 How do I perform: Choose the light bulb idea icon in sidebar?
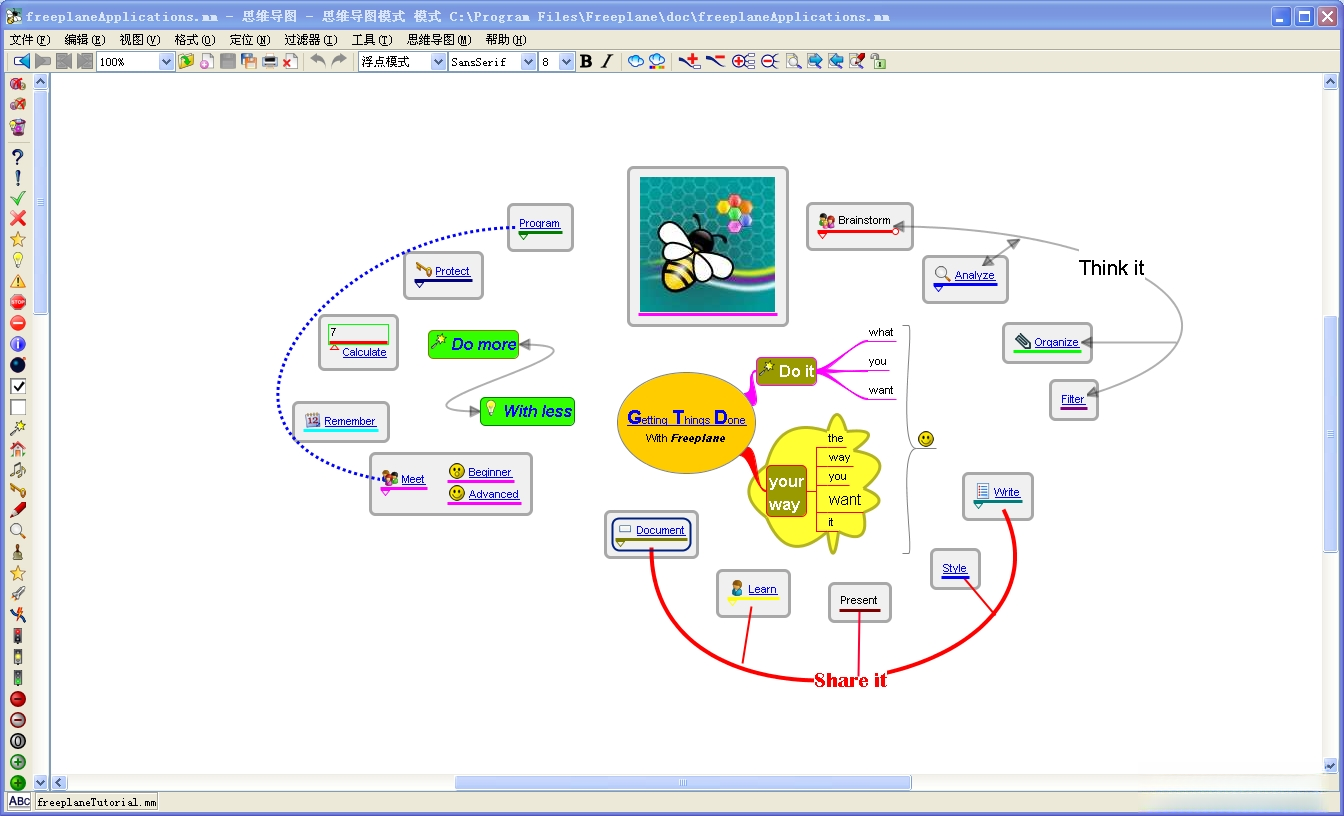pyautogui.click(x=17, y=260)
